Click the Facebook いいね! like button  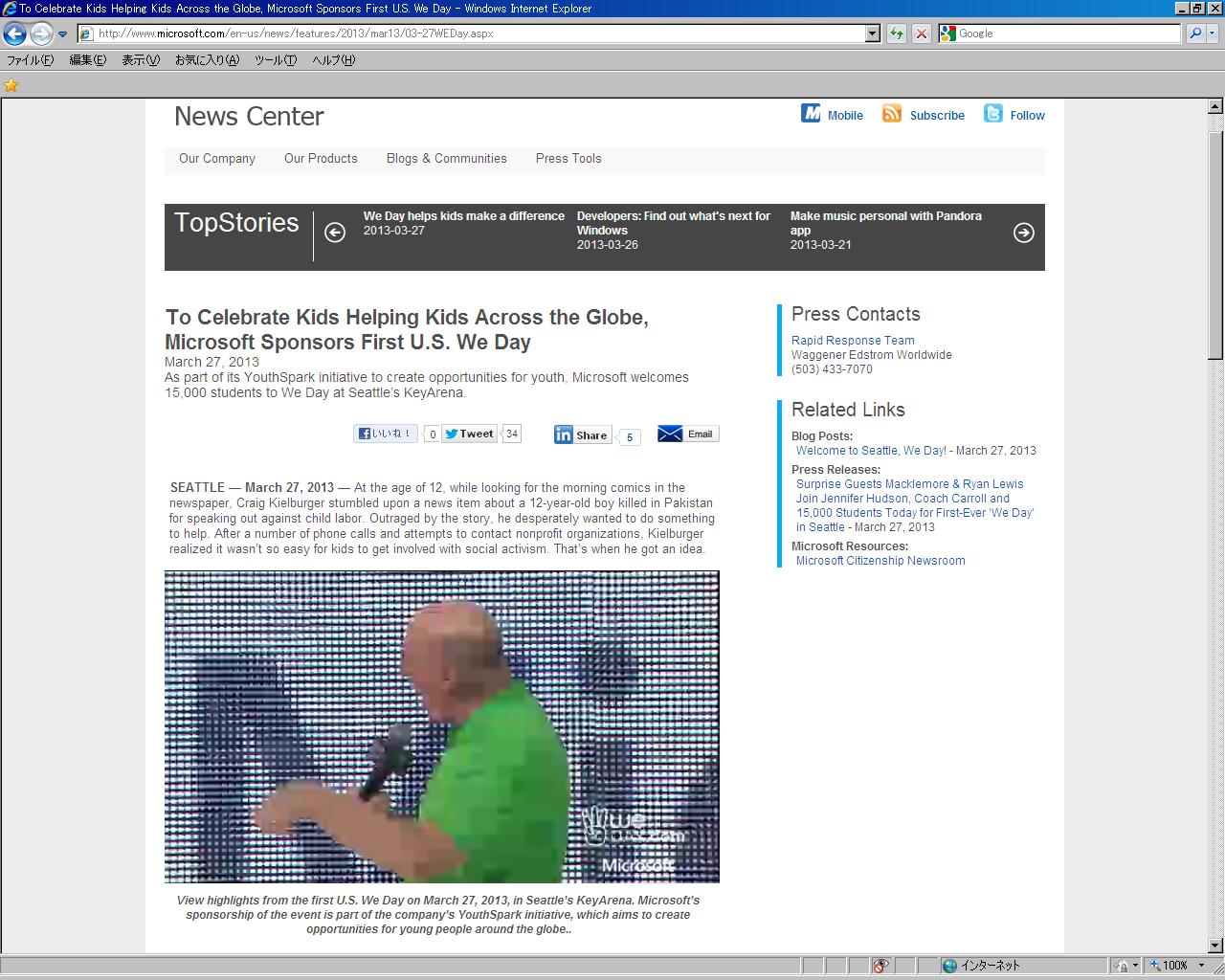coord(386,434)
